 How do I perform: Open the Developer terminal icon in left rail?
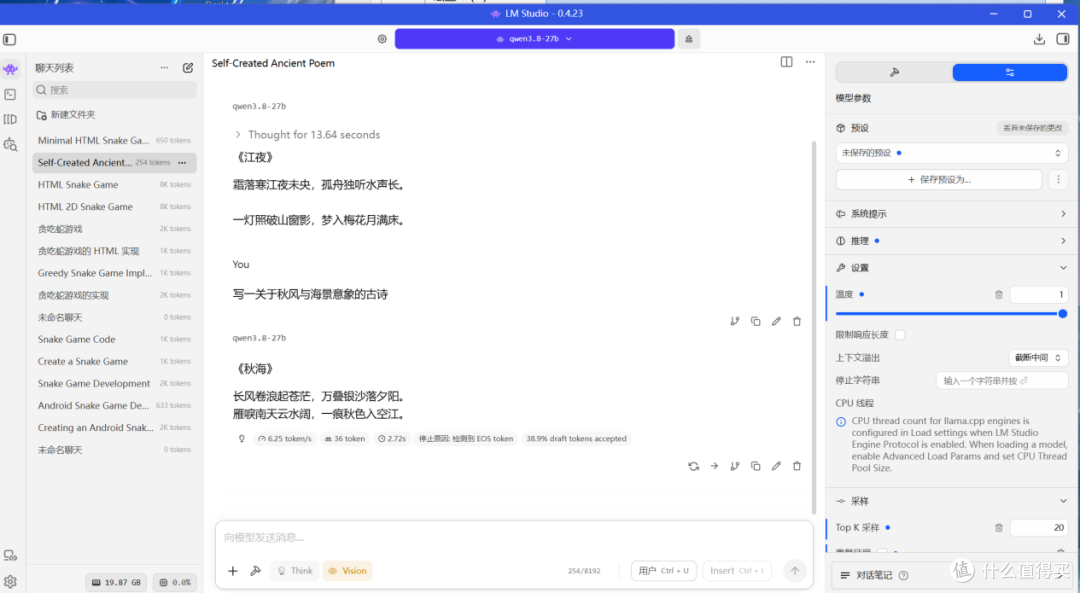tap(10, 94)
